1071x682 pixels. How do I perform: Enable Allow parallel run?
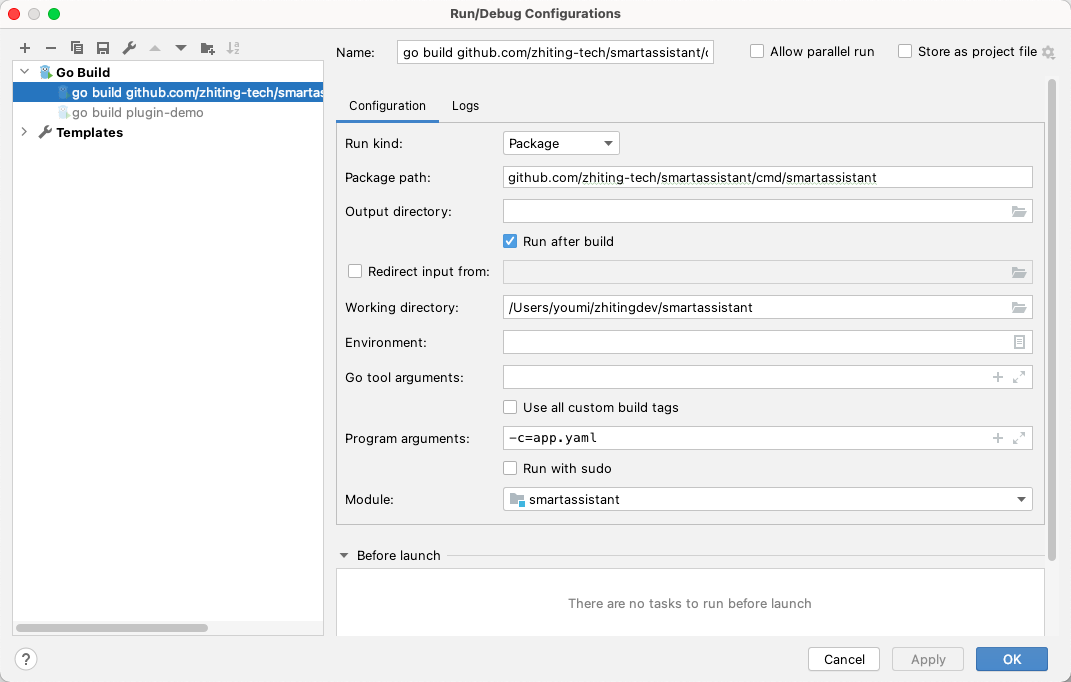point(757,51)
